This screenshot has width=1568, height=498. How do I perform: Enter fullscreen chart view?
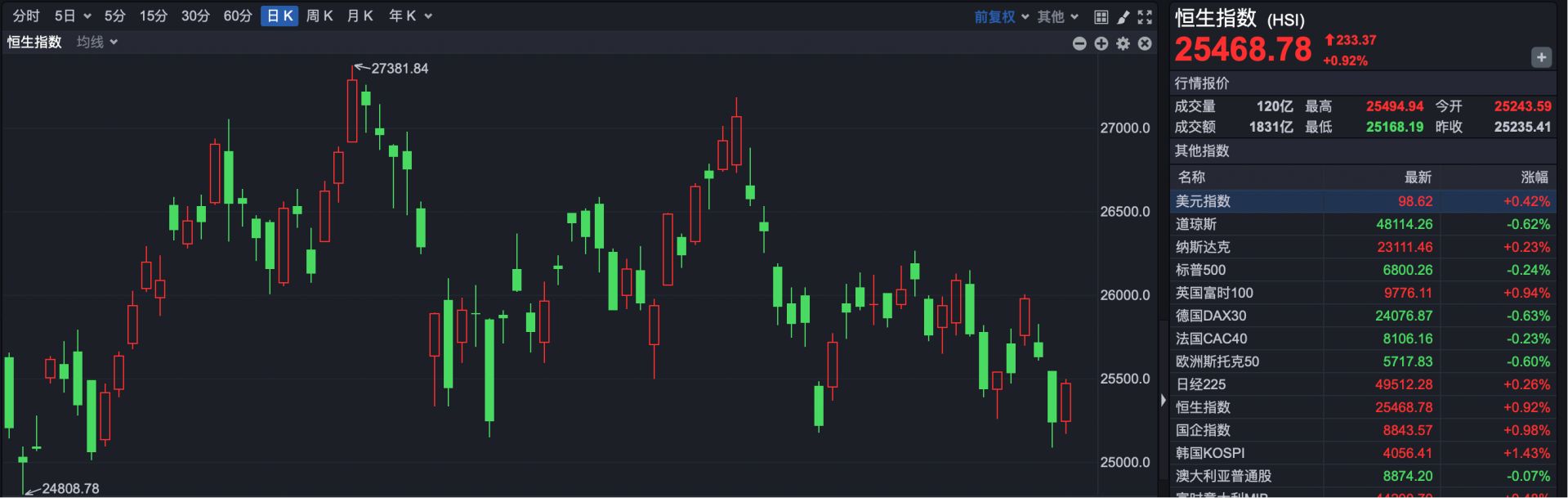pos(1145,16)
